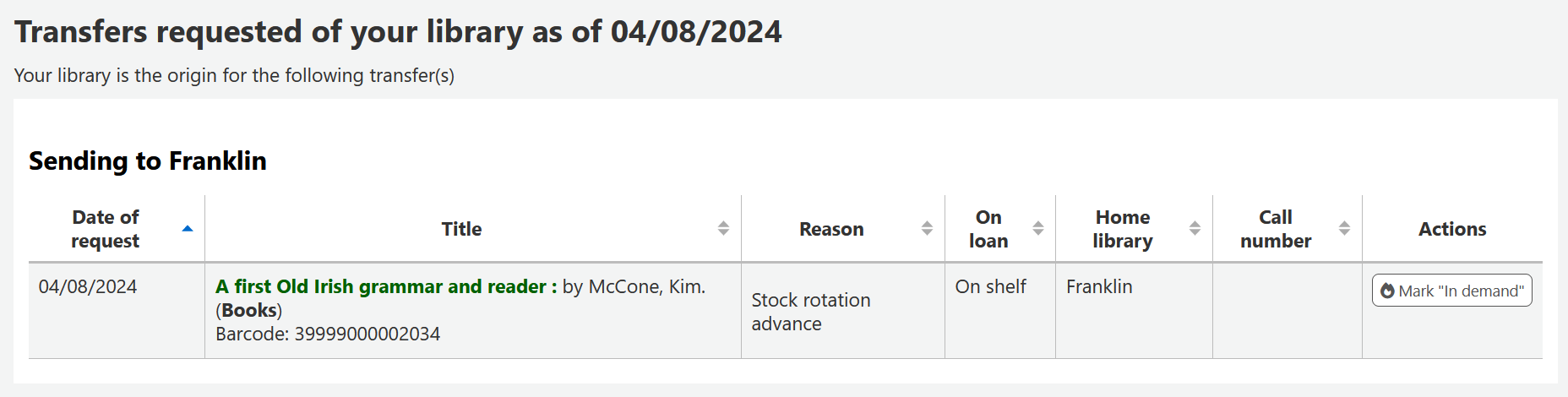Click the sort arrows icon beside Home library
This screenshot has width=1568, height=397.
(1195, 229)
